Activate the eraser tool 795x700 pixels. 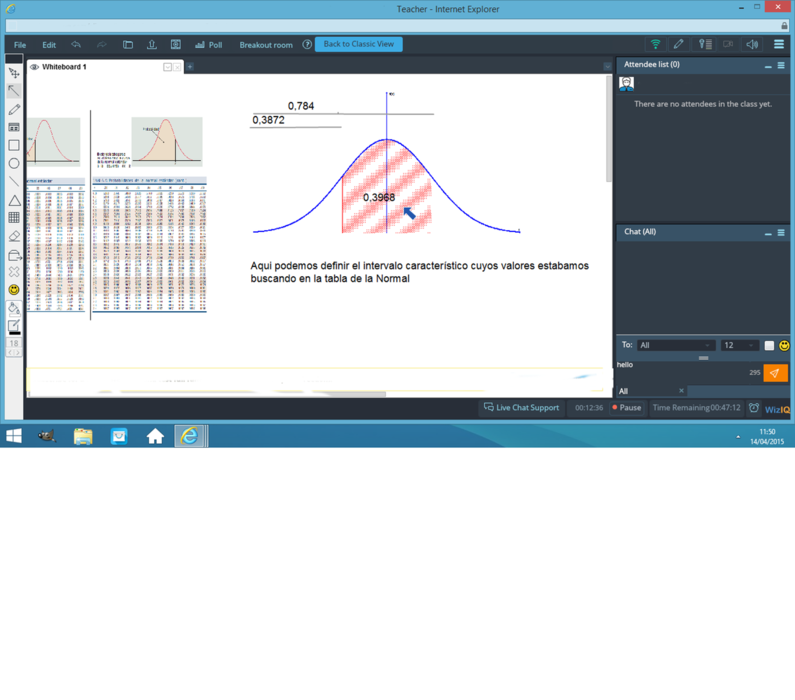pyautogui.click(x=14, y=236)
